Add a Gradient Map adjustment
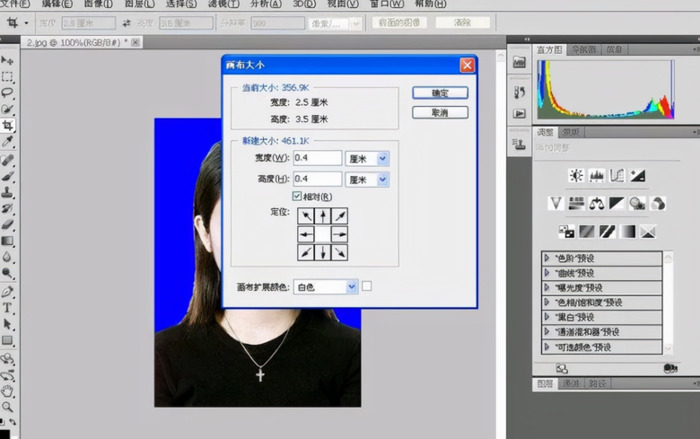The width and height of the screenshot is (700, 439). pos(628,231)
